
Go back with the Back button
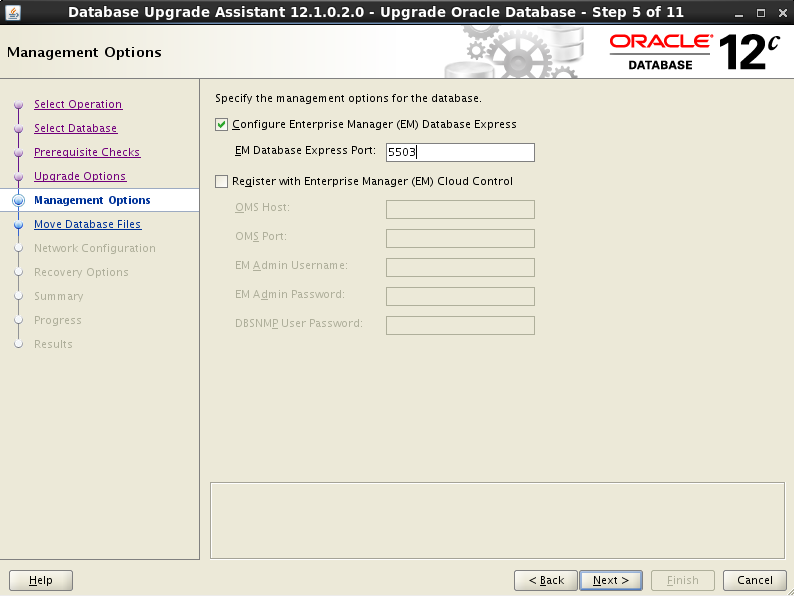click(x=546, y=580)
